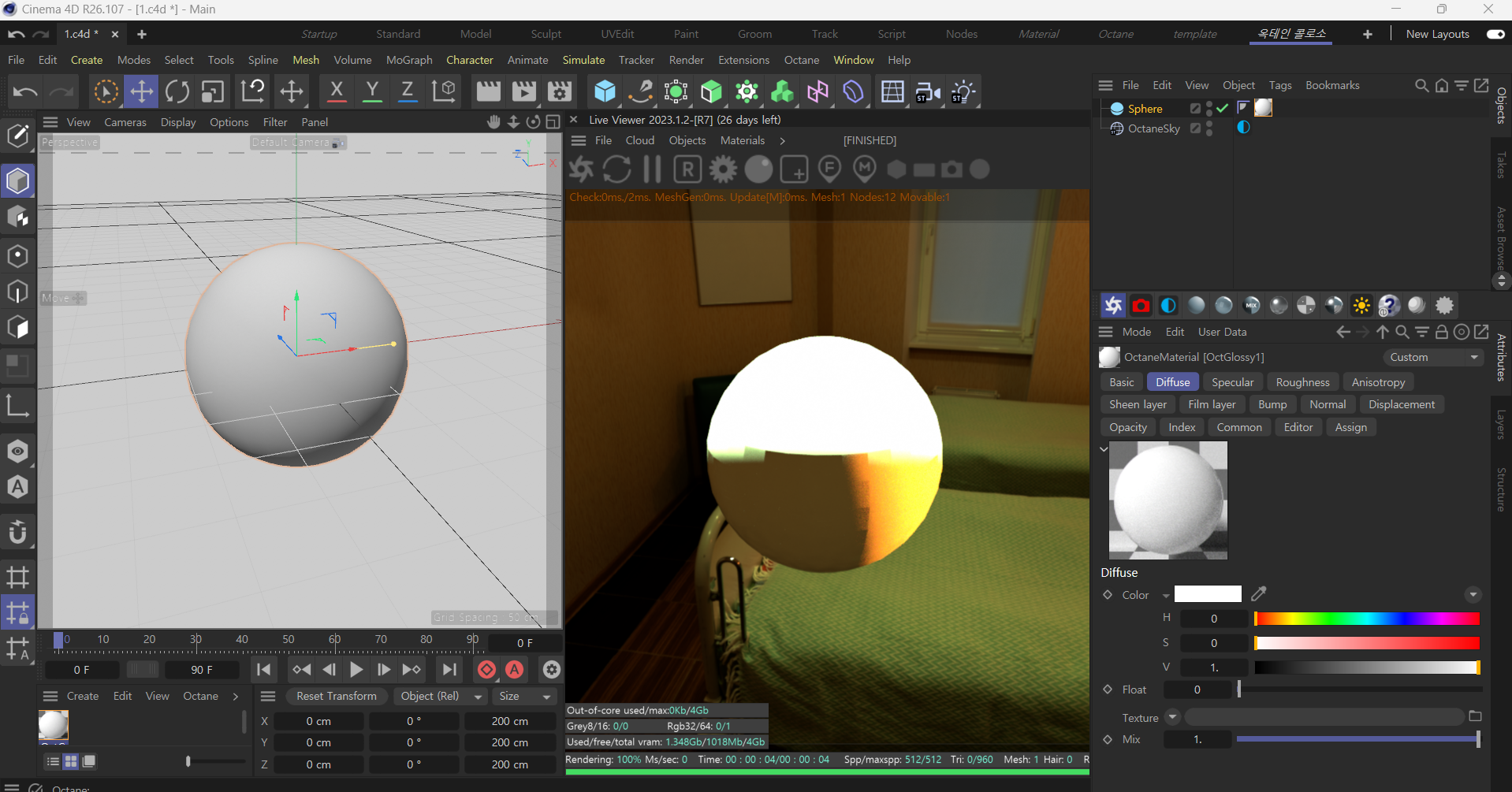Toggle New Layouts switch
The width and height of the screenshot is (1512, 792).
[1495, 34]
